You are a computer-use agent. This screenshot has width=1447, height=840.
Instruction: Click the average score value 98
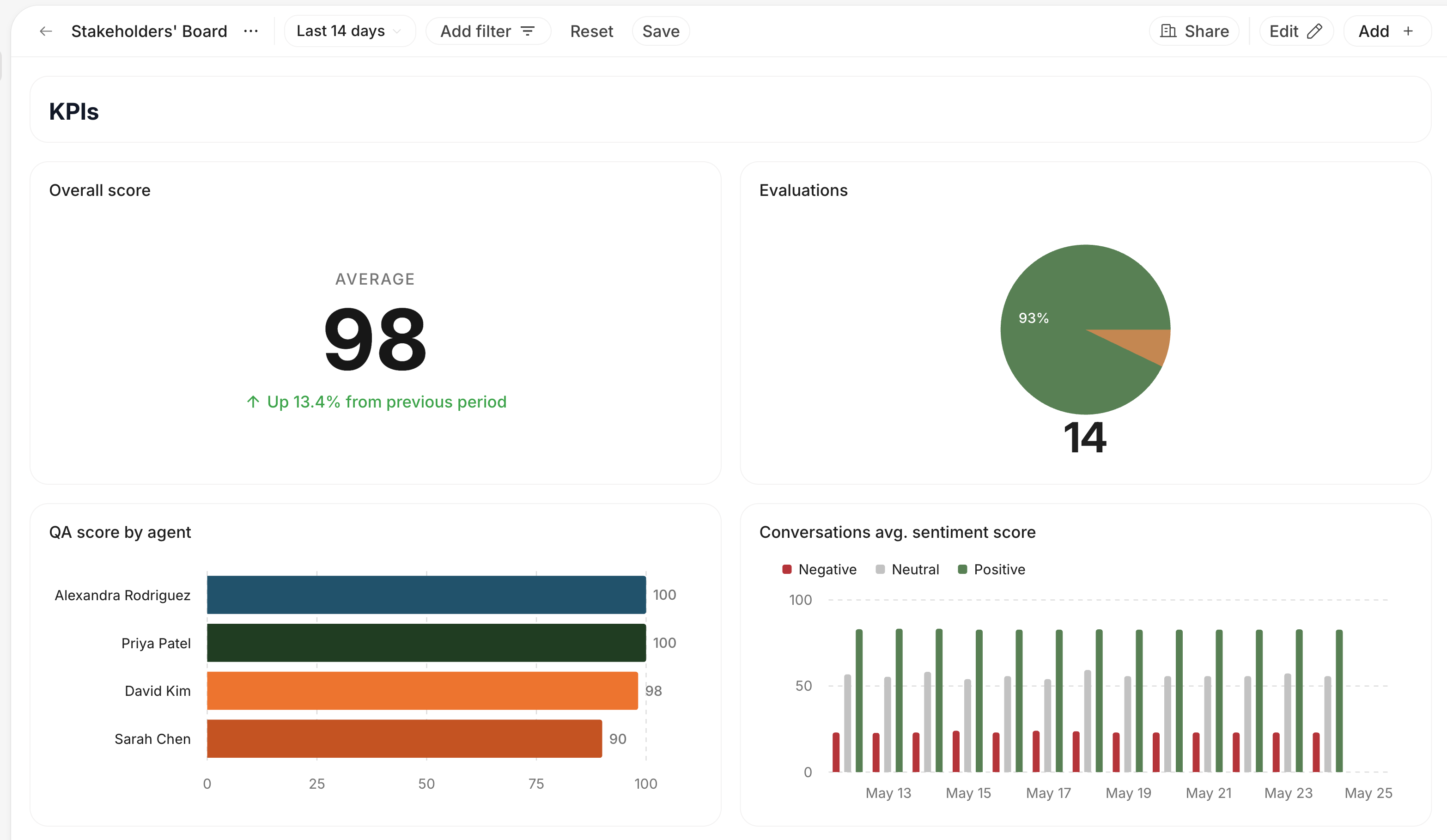(x=376, y=339)
